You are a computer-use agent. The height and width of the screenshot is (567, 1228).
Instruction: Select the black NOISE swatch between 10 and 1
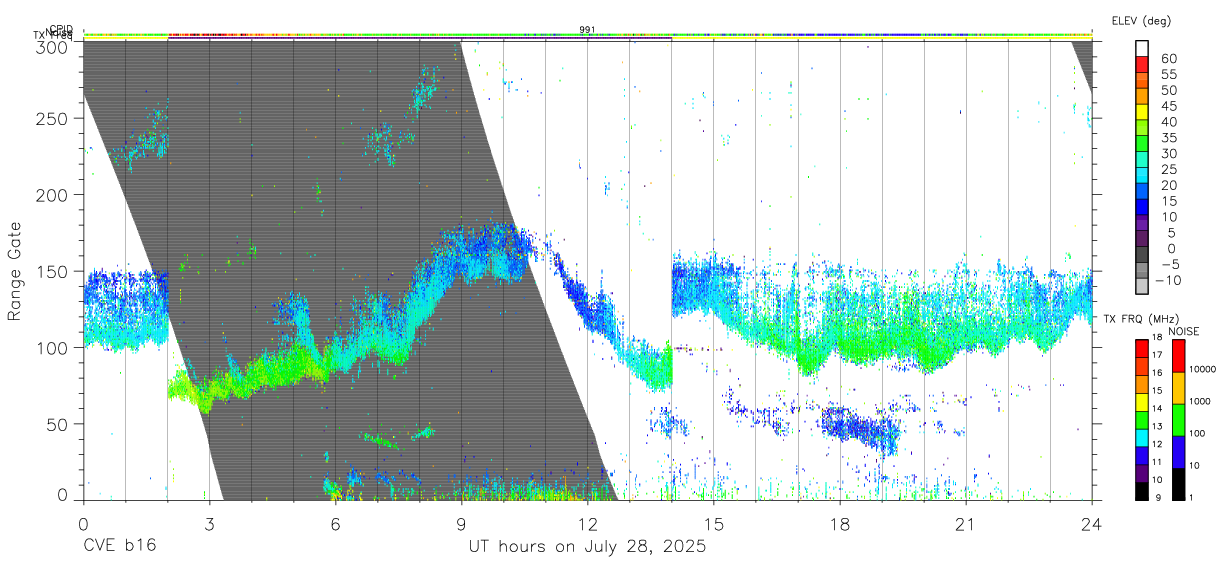[x=1178, y=482]
